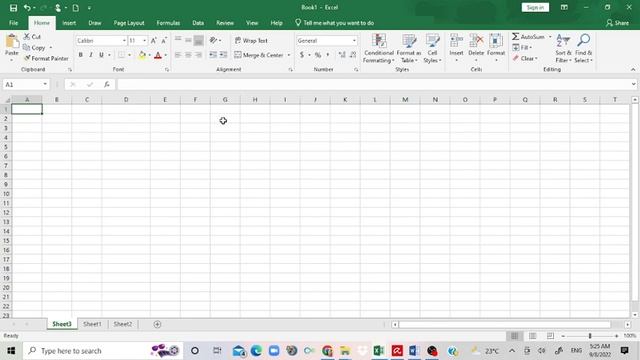Open Cell Styles gallery
The image size is (640, 360).
(x=432, y=48)
